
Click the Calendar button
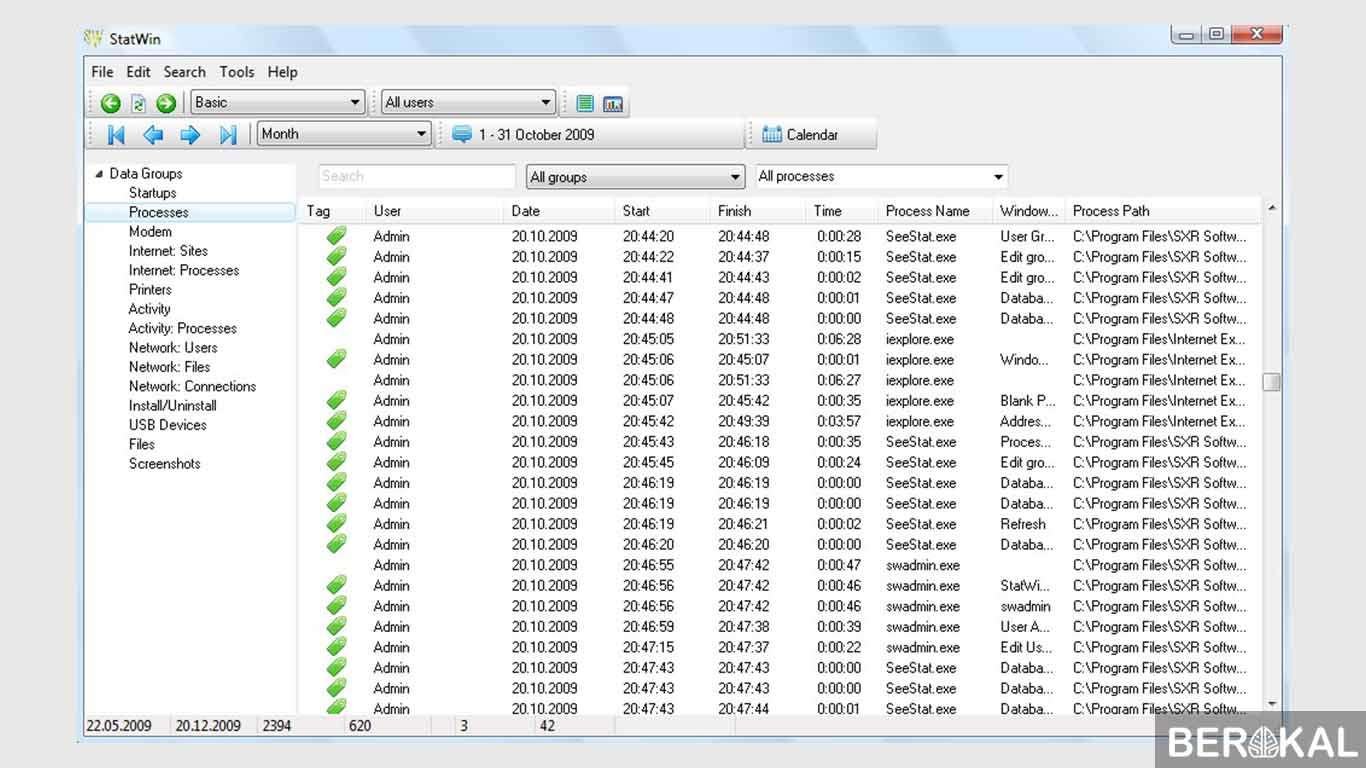click(813, 134)
